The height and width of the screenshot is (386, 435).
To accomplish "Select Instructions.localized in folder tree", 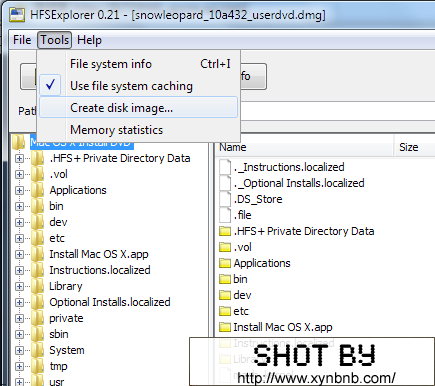I will click(x=100, y=270).
